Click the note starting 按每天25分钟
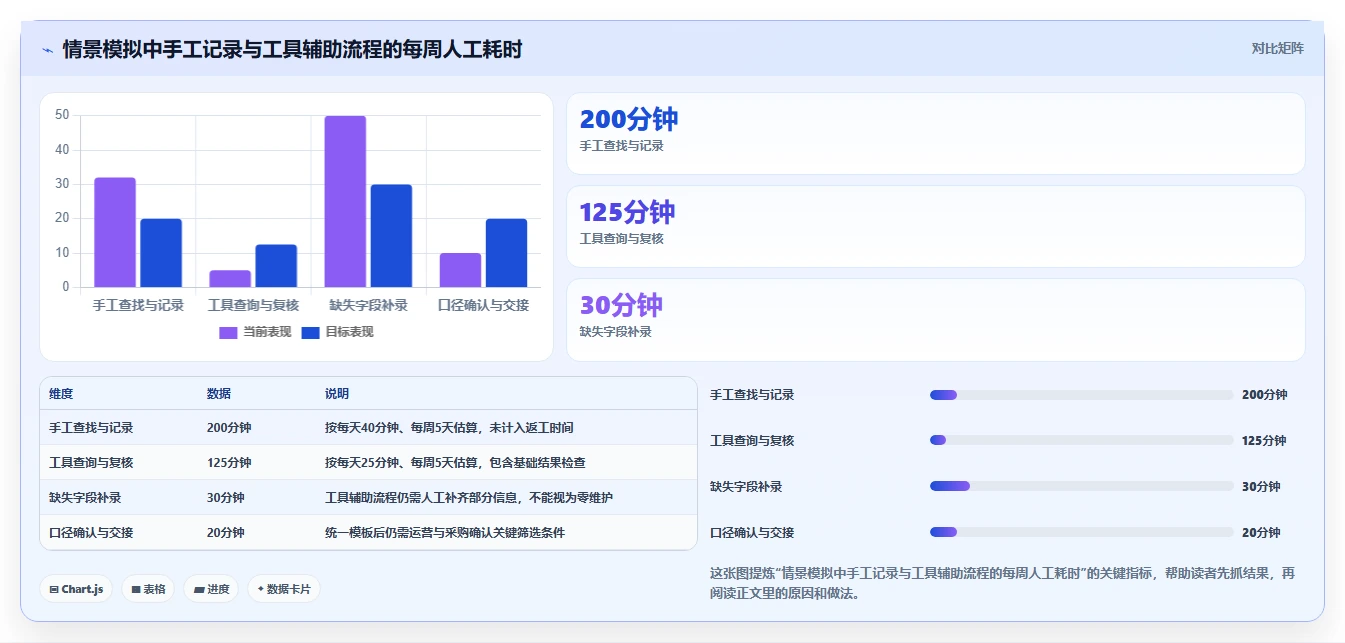 coord(455,462)
